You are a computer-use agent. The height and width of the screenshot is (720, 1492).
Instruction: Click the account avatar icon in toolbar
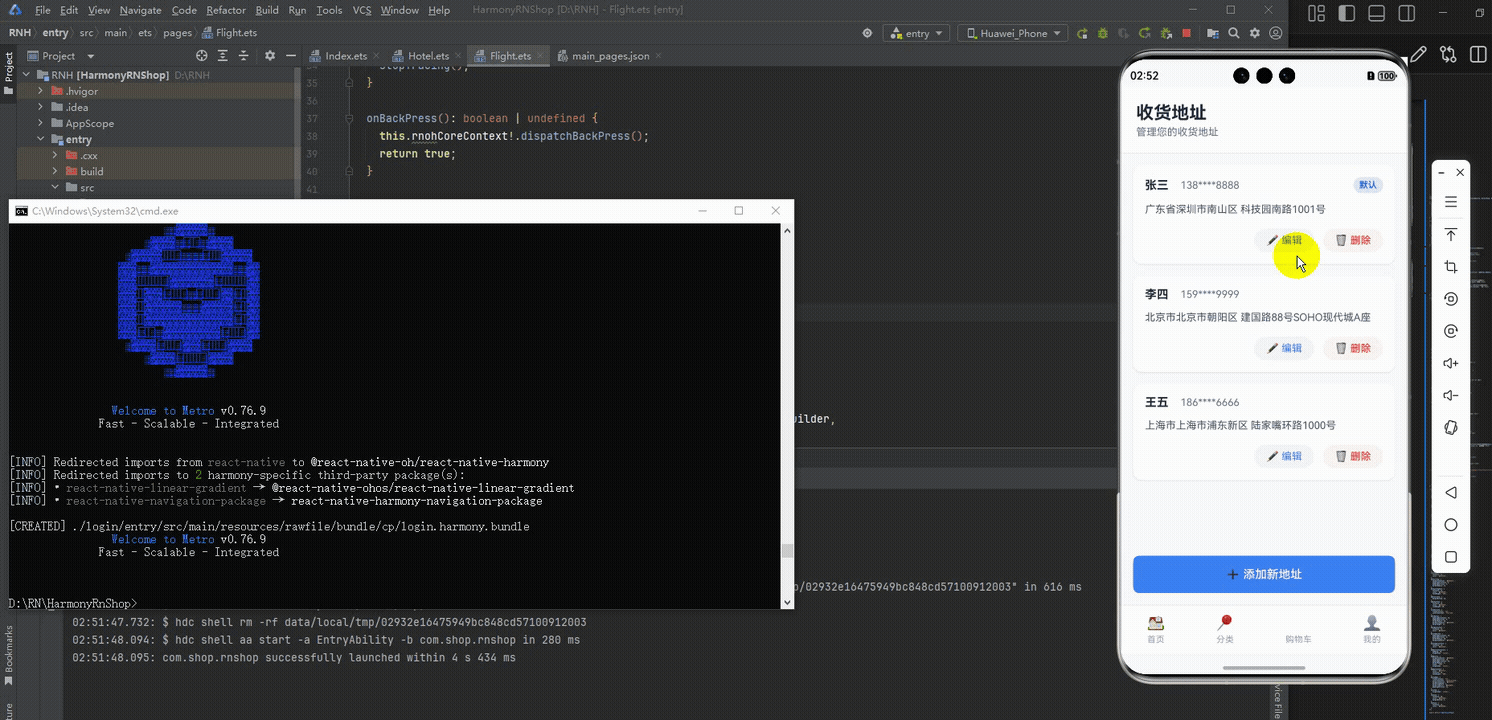1276,33
